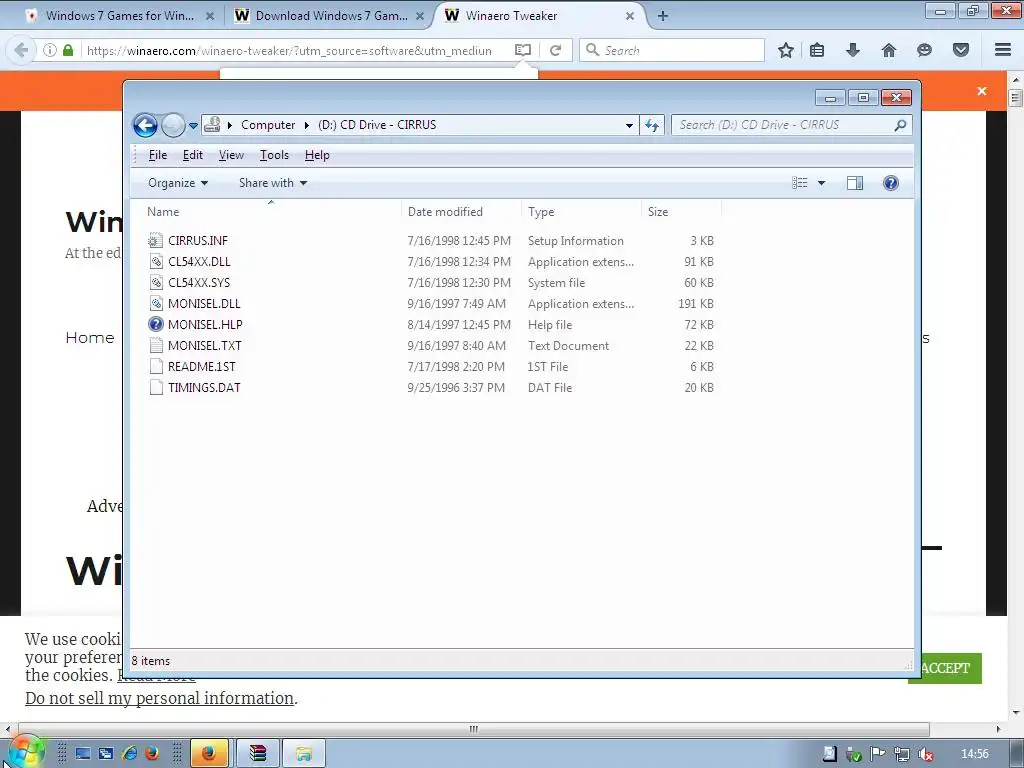Open the File menu
The width and height of the screenshot is (1024, 768).
pyautogui.click(x=157, y=155)
